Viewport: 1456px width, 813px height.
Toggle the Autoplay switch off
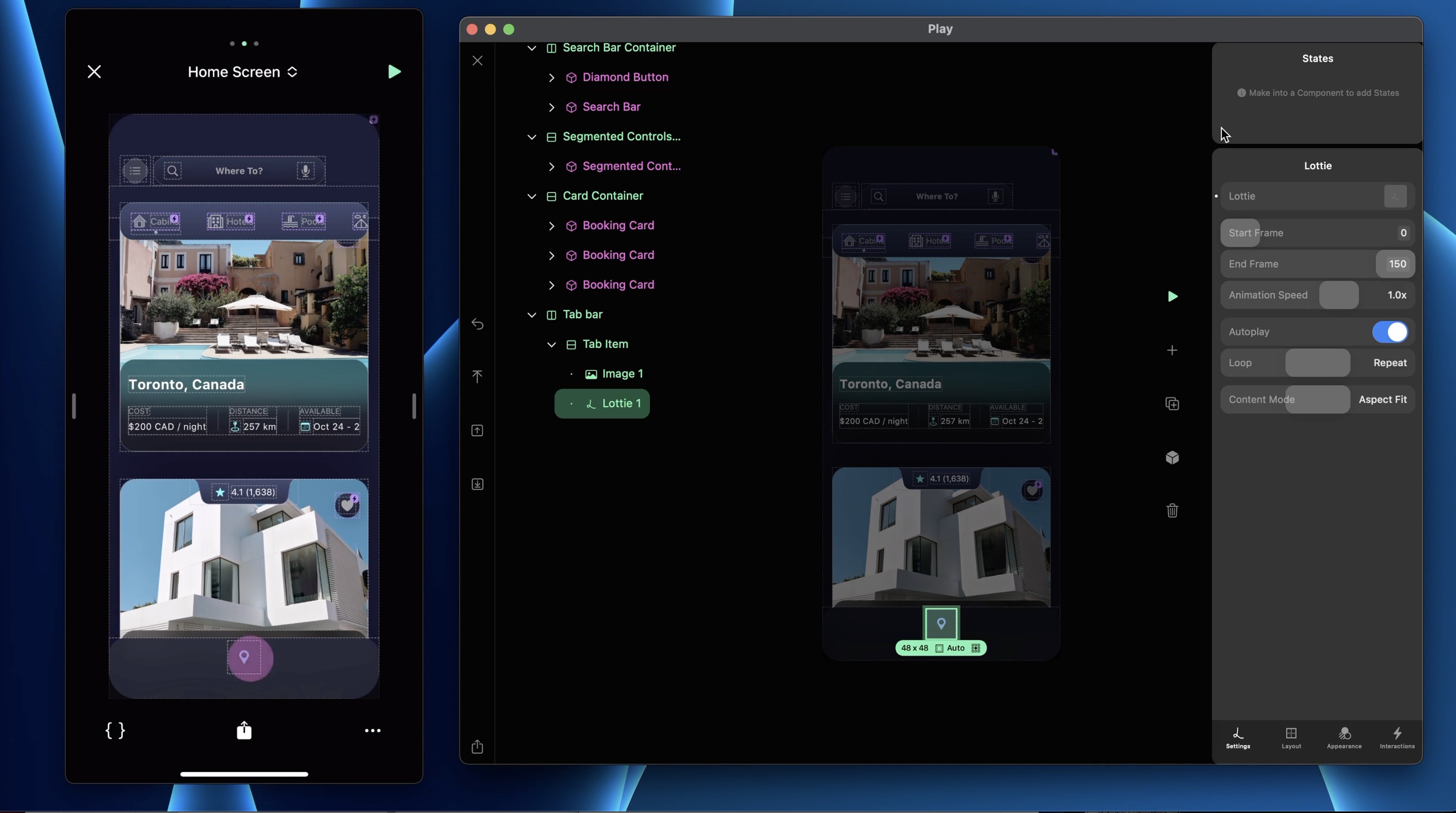1390,332
